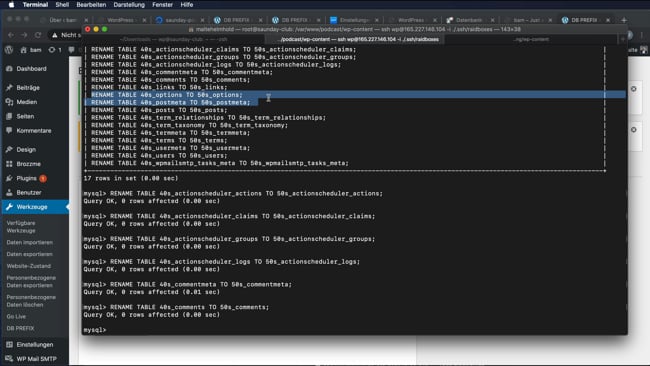Open the Hilfe menu
The width and height of the screenshot is (650, 366).
click(187, 5)
